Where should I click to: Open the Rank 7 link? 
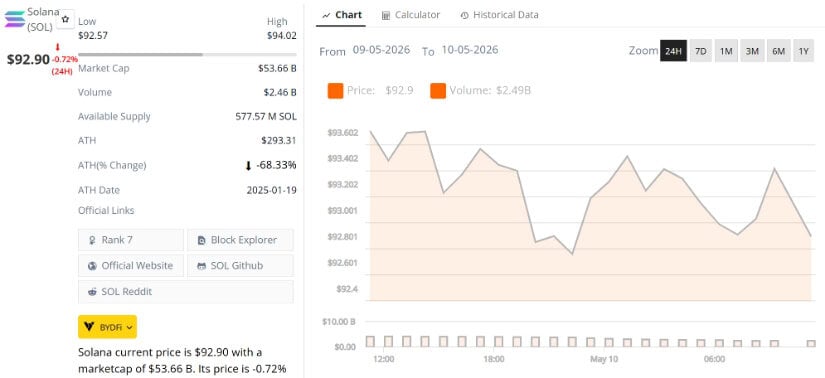pos(131,240)
